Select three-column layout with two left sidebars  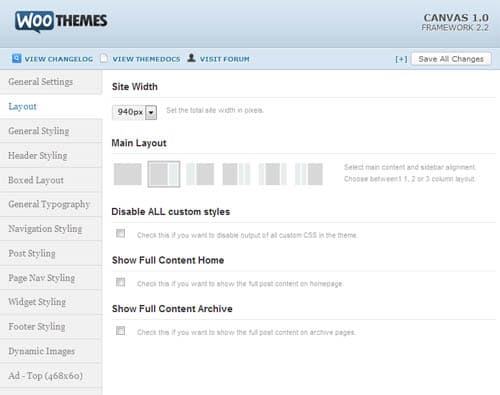point(309,174)
